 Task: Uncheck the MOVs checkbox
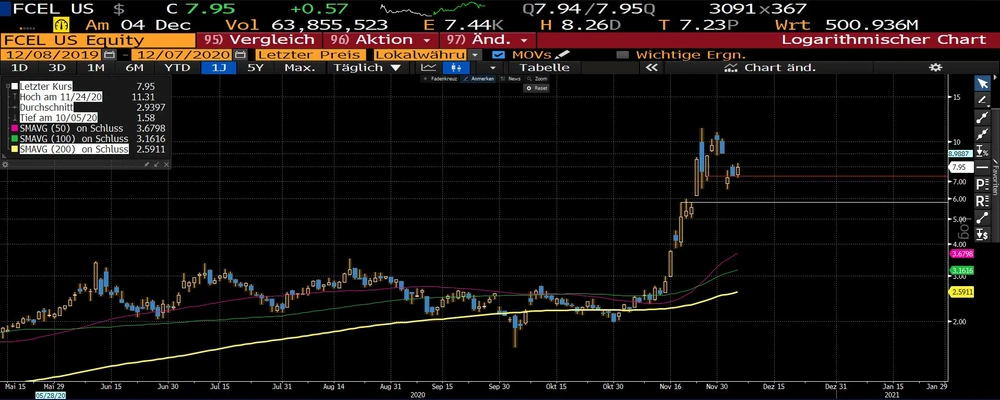pyautogui.click(x=499, y=53)
